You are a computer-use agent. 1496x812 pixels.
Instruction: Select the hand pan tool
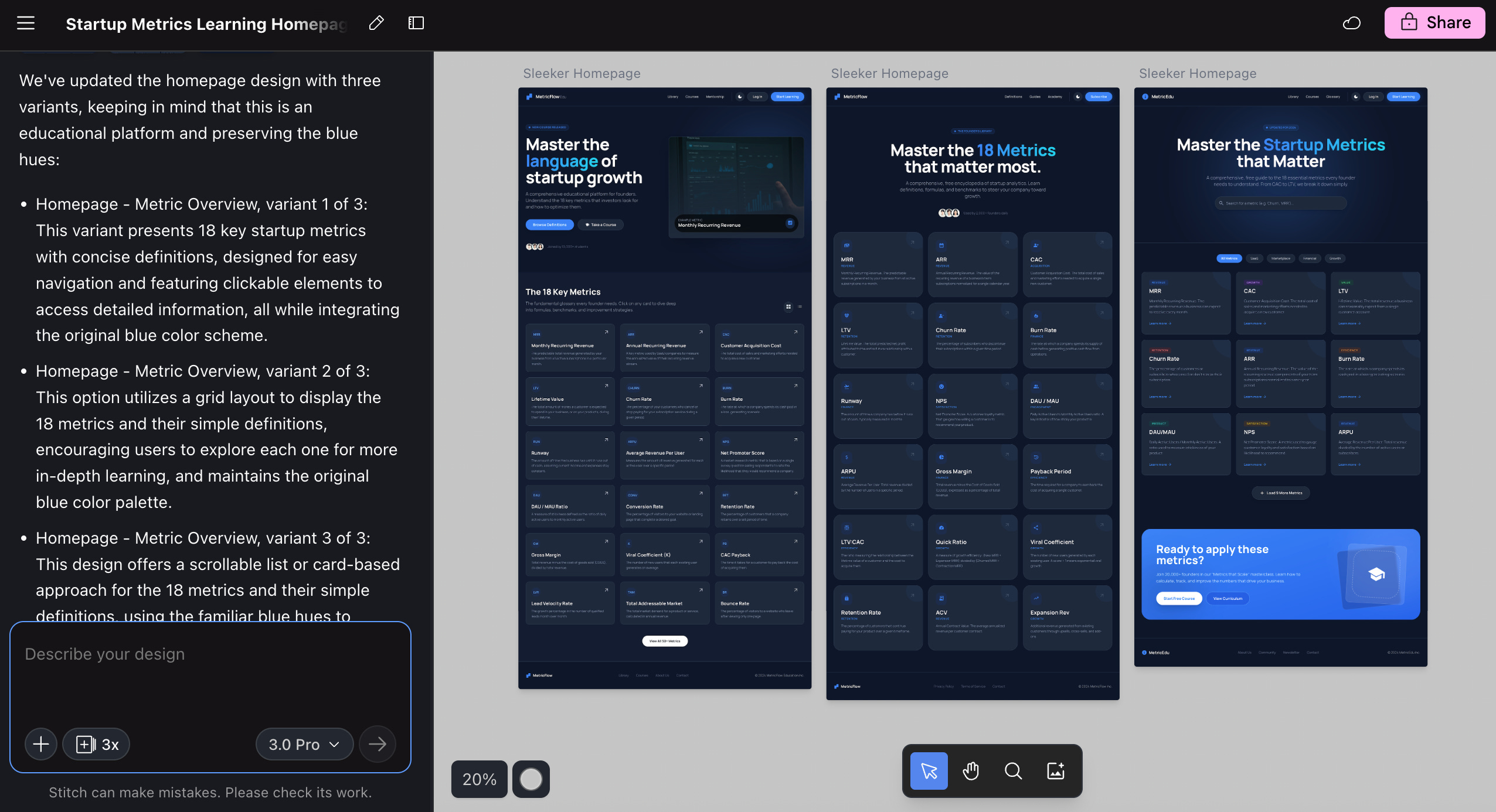971,771
